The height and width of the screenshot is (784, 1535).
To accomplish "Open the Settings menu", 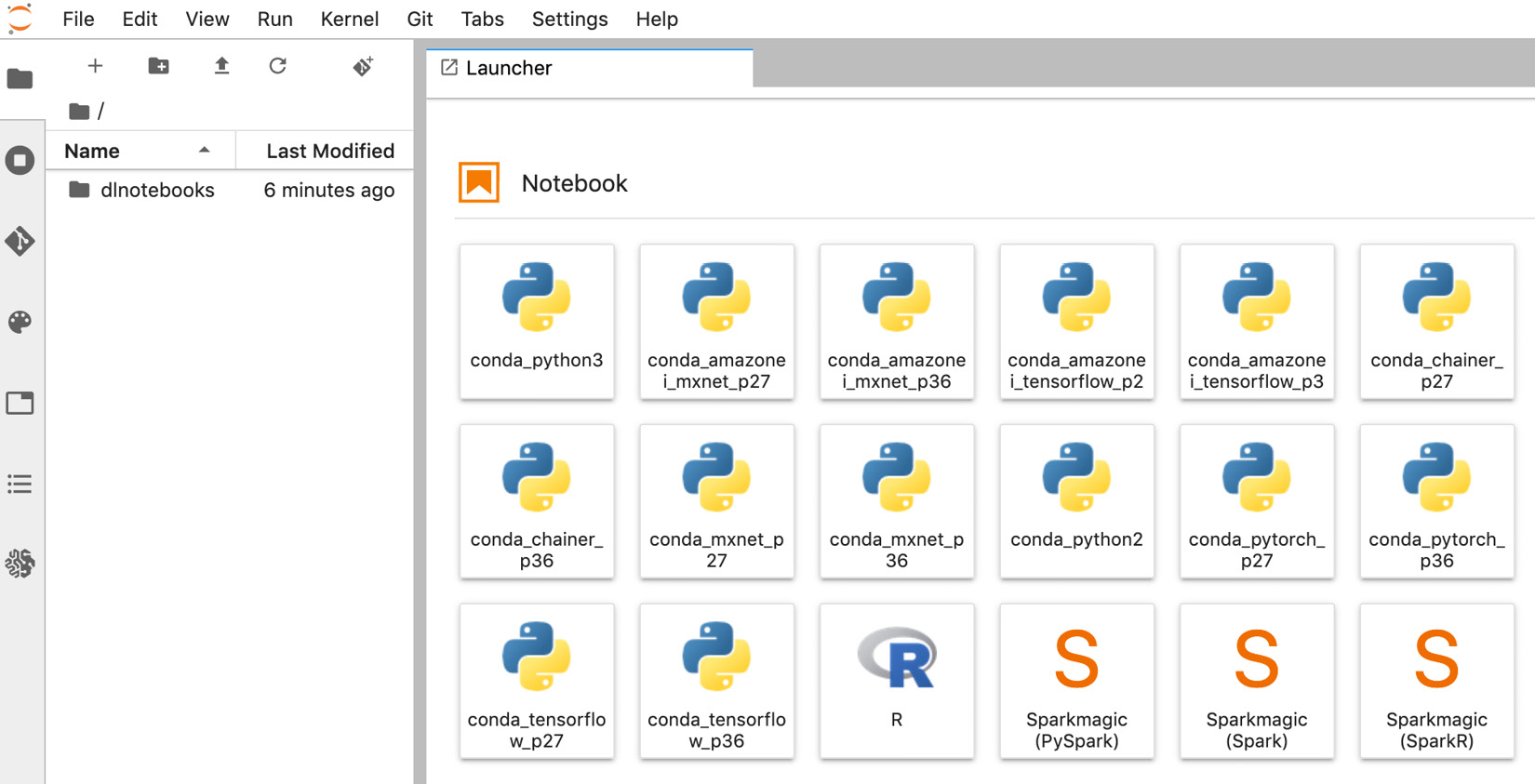I will coord(569,19).
